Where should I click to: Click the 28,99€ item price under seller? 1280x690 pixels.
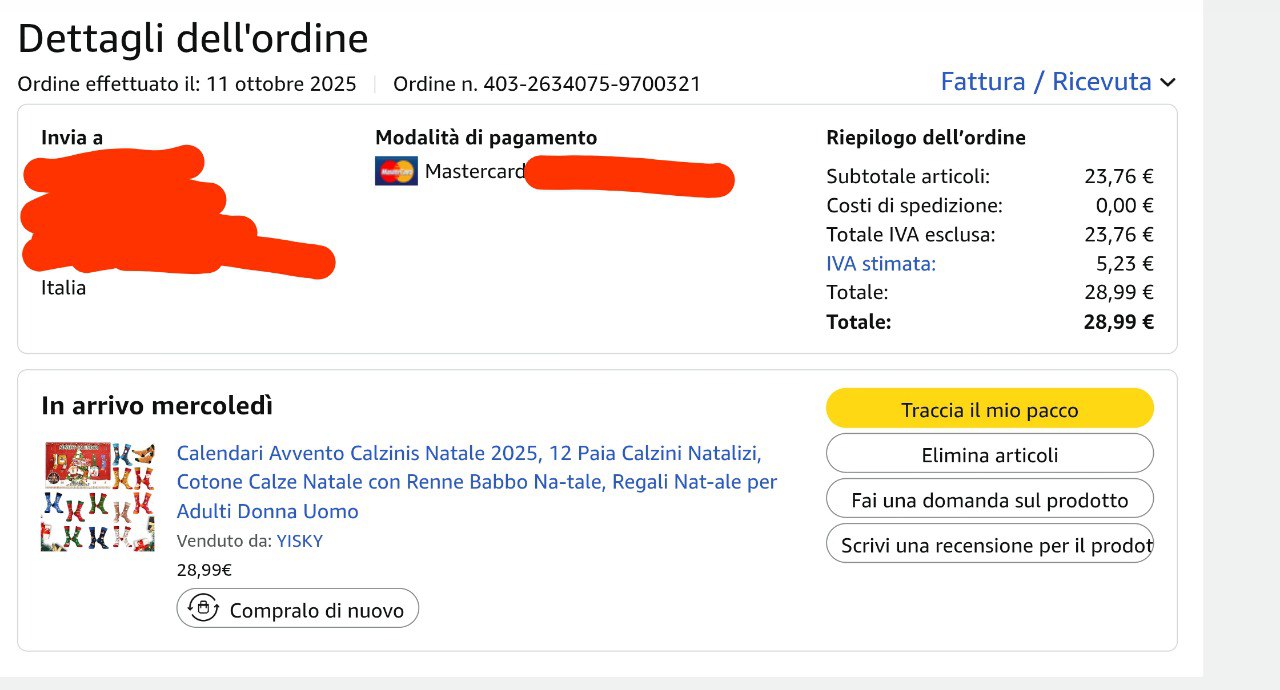pyautogui.click(x=204, y=570)
